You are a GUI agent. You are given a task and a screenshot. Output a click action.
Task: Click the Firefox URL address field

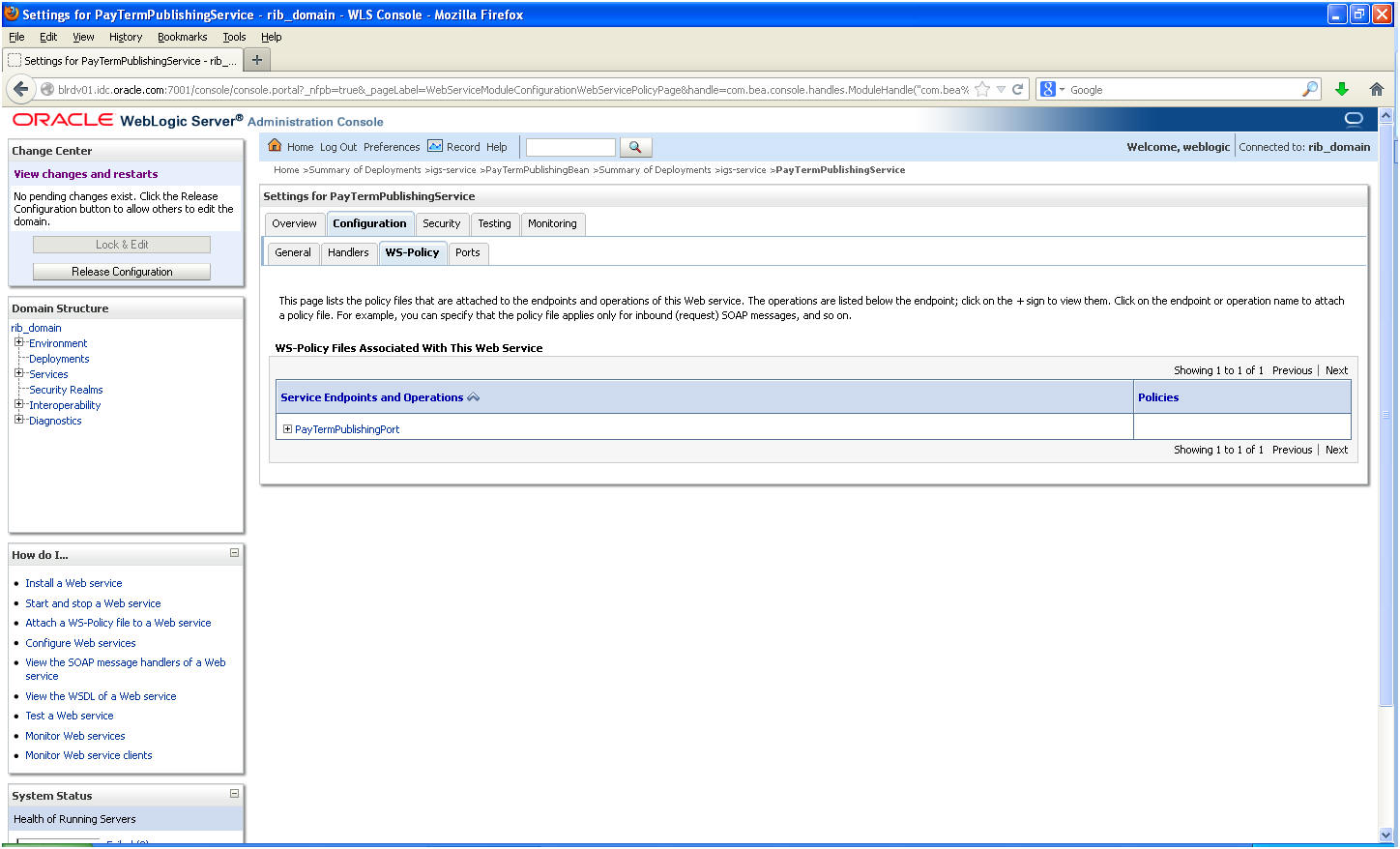pyautogui.click(x=512, y=90)
